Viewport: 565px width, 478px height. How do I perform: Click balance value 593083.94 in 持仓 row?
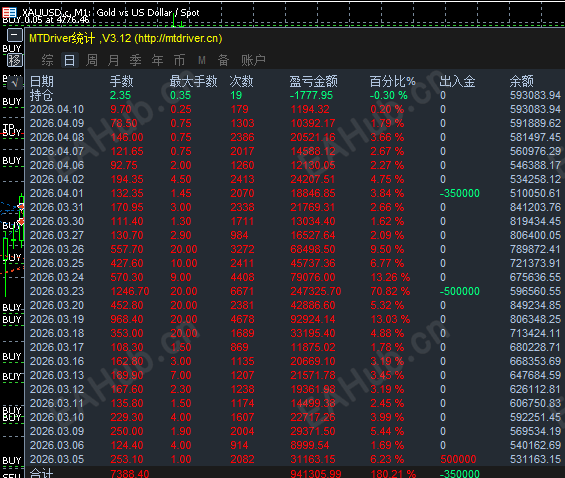point(535,95)
